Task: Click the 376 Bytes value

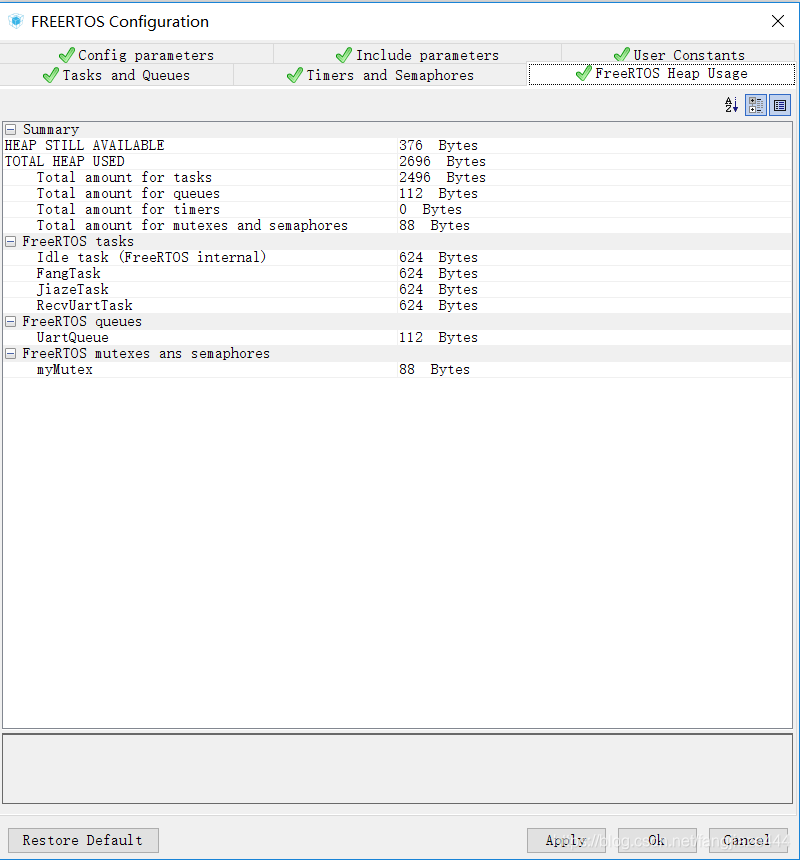Action: coord(438,145)
